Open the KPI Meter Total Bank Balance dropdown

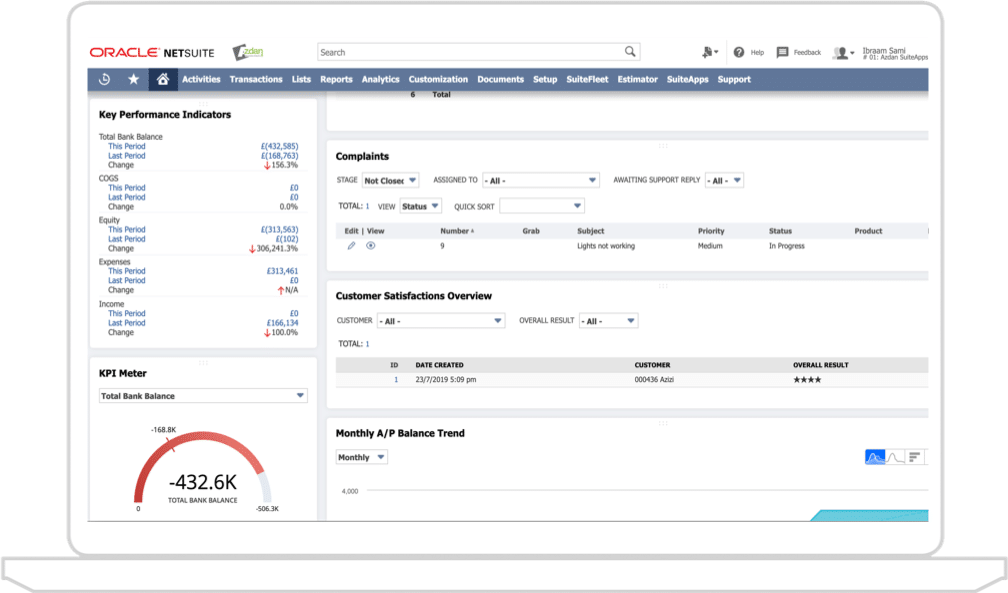(x=203, y=396)
